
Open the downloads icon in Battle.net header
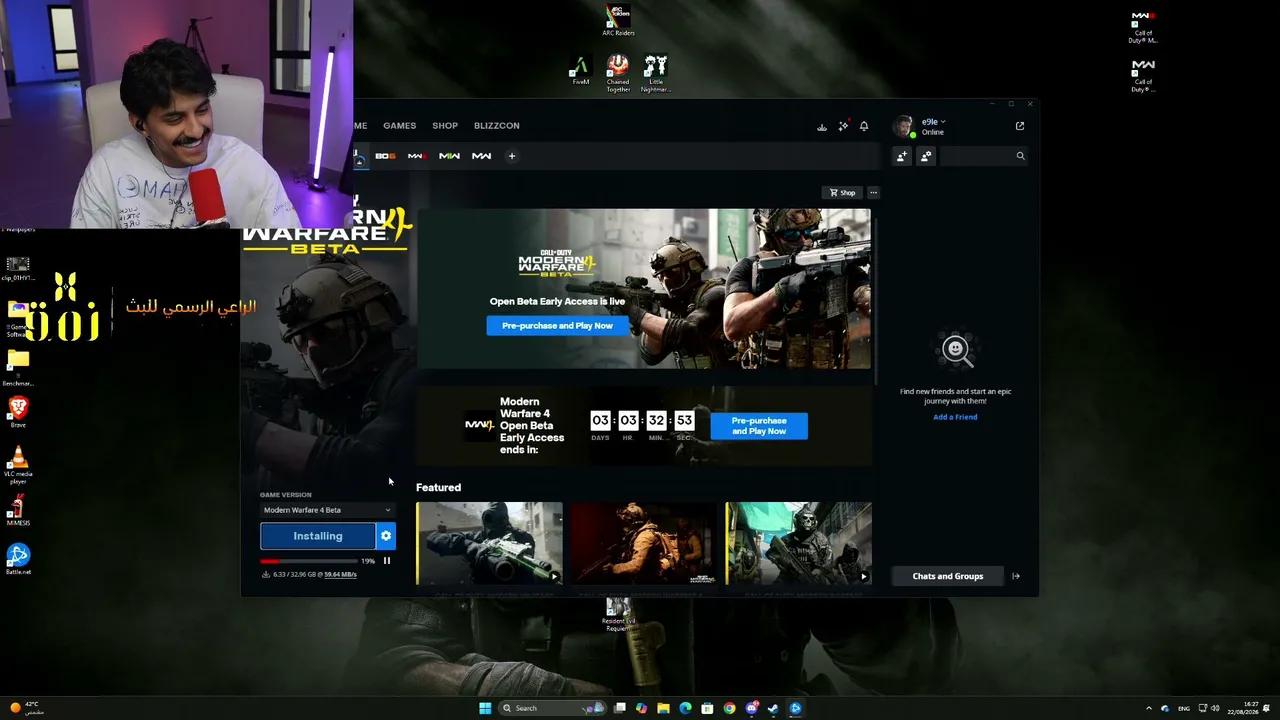822,126
